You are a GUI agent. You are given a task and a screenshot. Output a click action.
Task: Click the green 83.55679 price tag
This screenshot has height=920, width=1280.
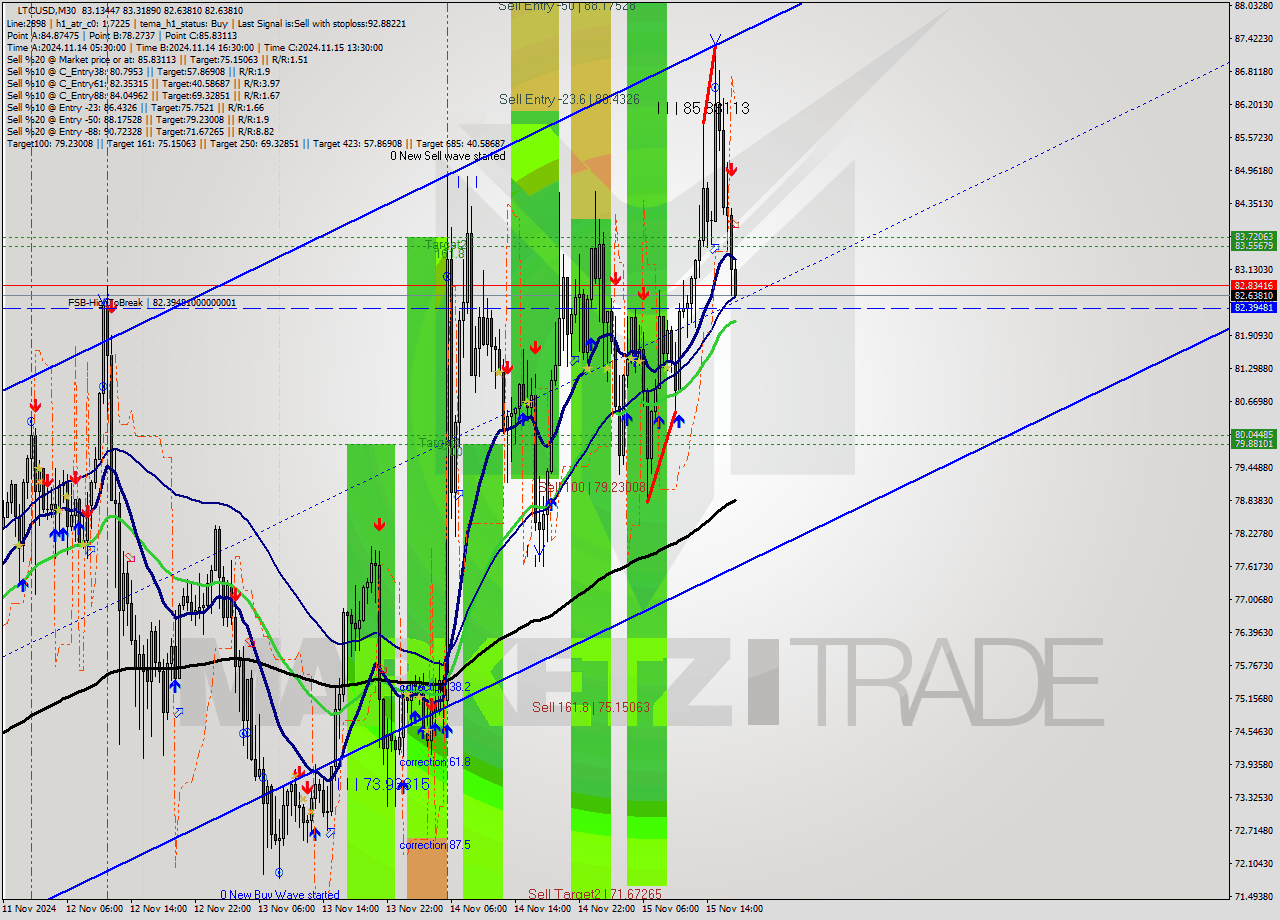tap(1253, 246)
